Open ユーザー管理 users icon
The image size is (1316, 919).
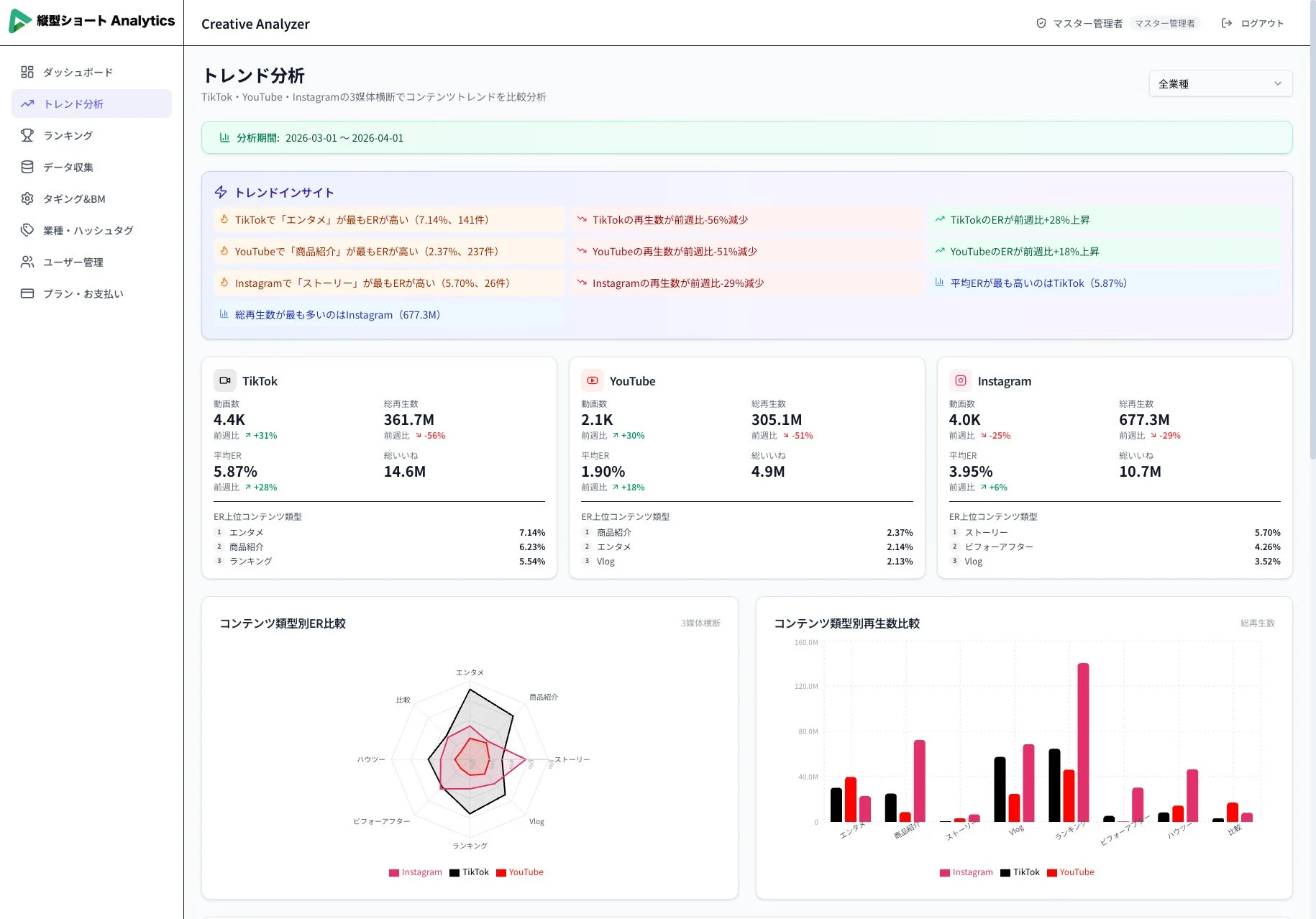[x=27, y=262]
